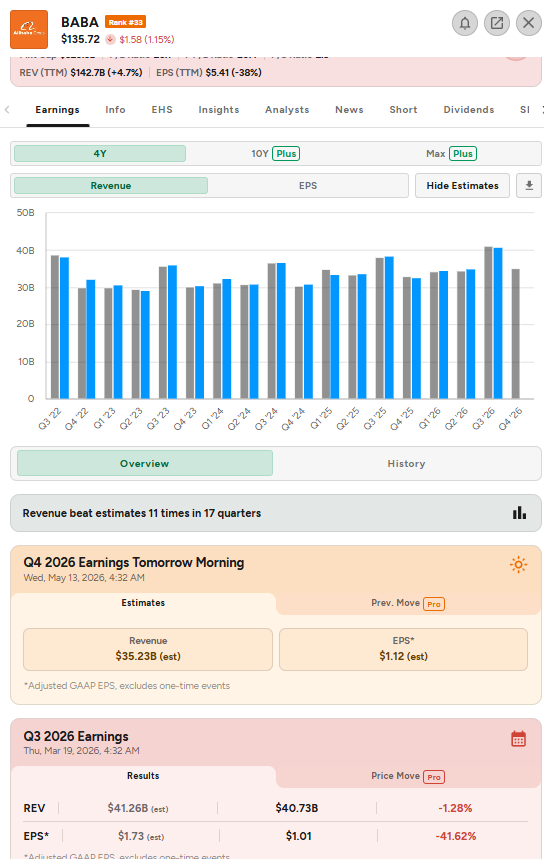Click the Q3 '22 gray estimate bar
This screenshot has height=859, width=544.
(55, 327)
